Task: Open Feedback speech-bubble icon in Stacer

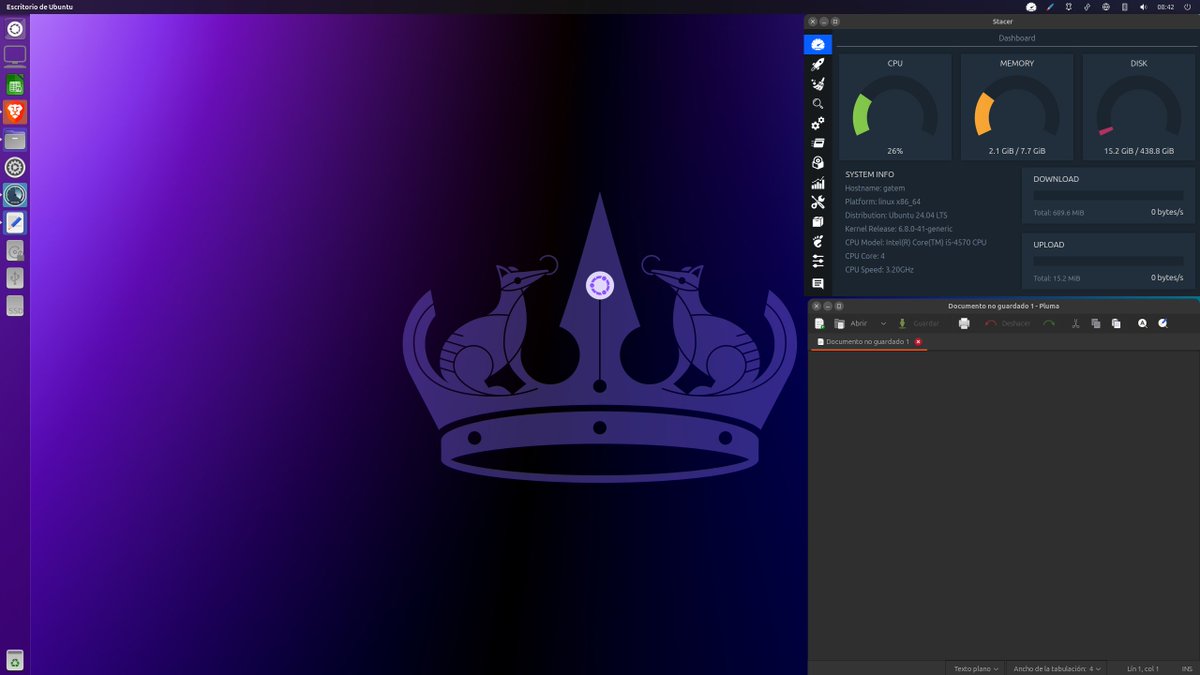Action: coord(818,284)
